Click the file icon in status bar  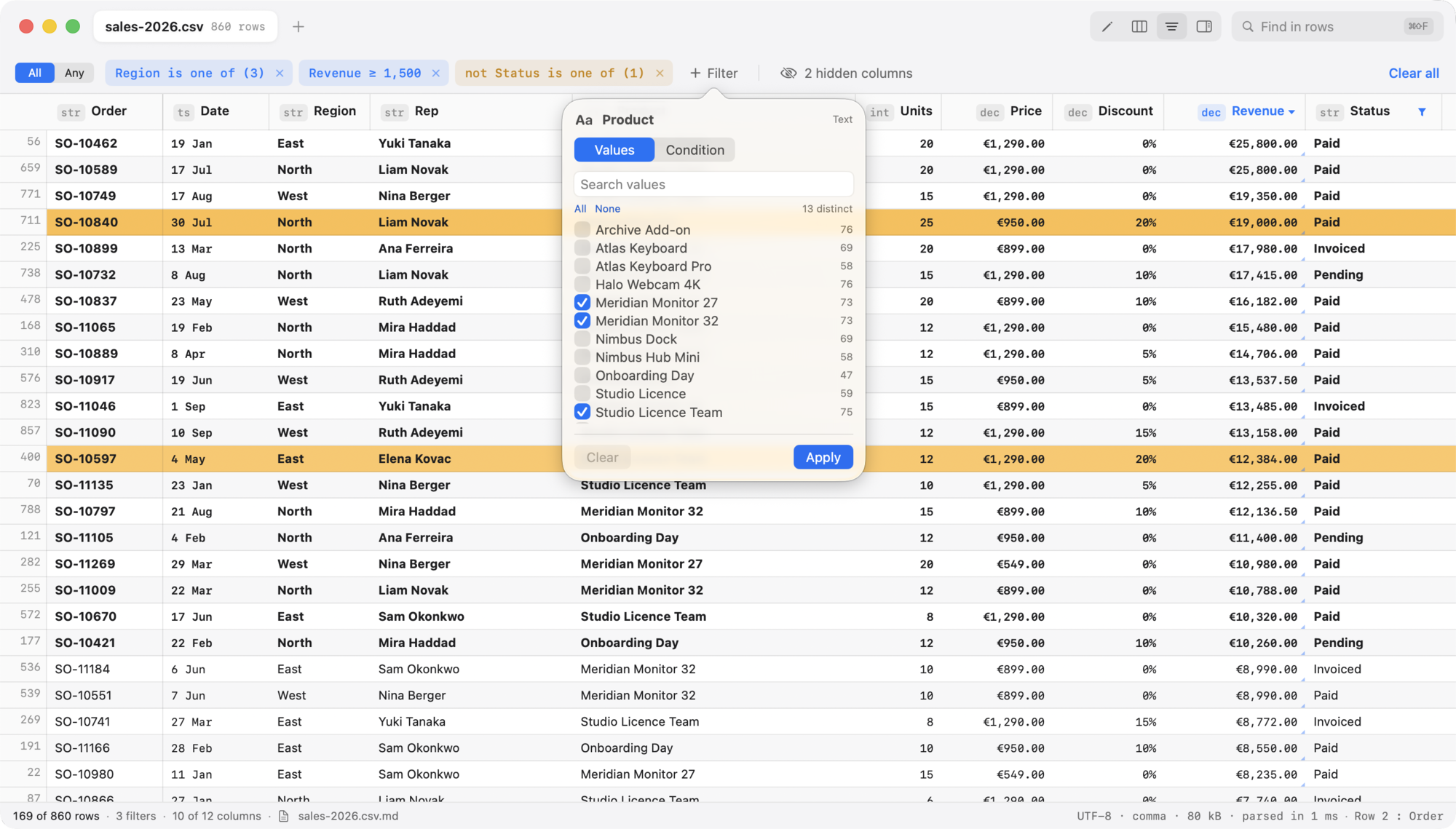[x=284, y=816]
